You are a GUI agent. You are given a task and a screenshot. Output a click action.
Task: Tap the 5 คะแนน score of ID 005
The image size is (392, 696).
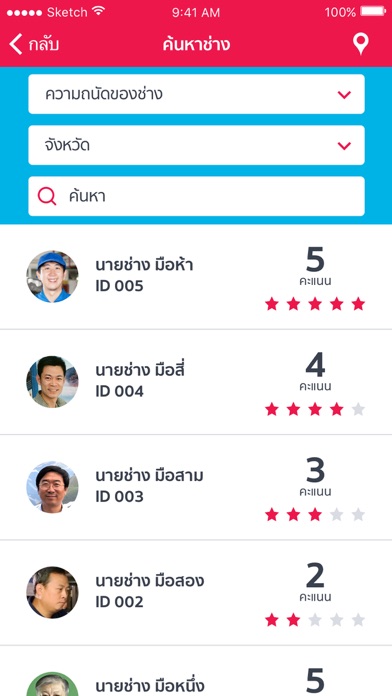[315, 266]
